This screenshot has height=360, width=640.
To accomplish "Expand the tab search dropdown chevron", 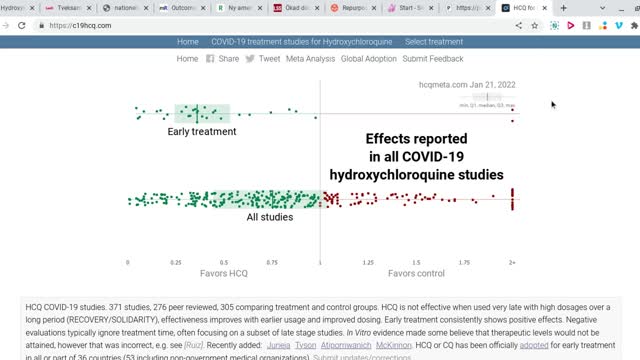I will [602, 8].
